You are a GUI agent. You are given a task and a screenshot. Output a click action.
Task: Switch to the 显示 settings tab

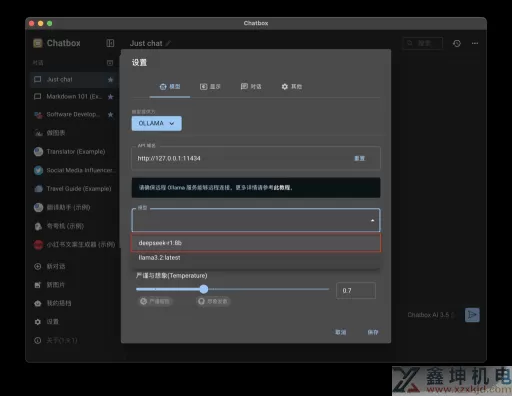tap(210, 87)
